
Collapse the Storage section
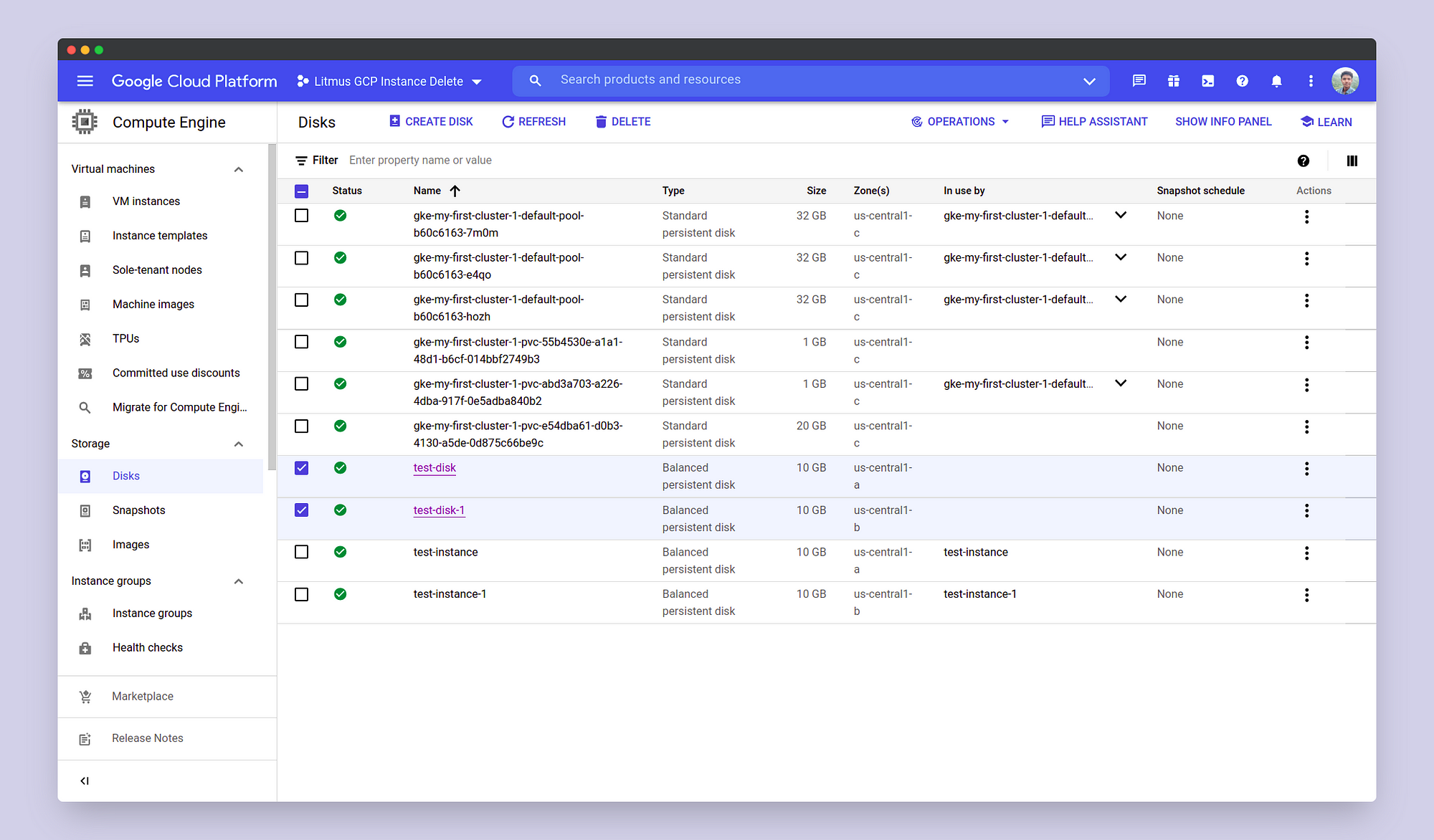[239, 444]
